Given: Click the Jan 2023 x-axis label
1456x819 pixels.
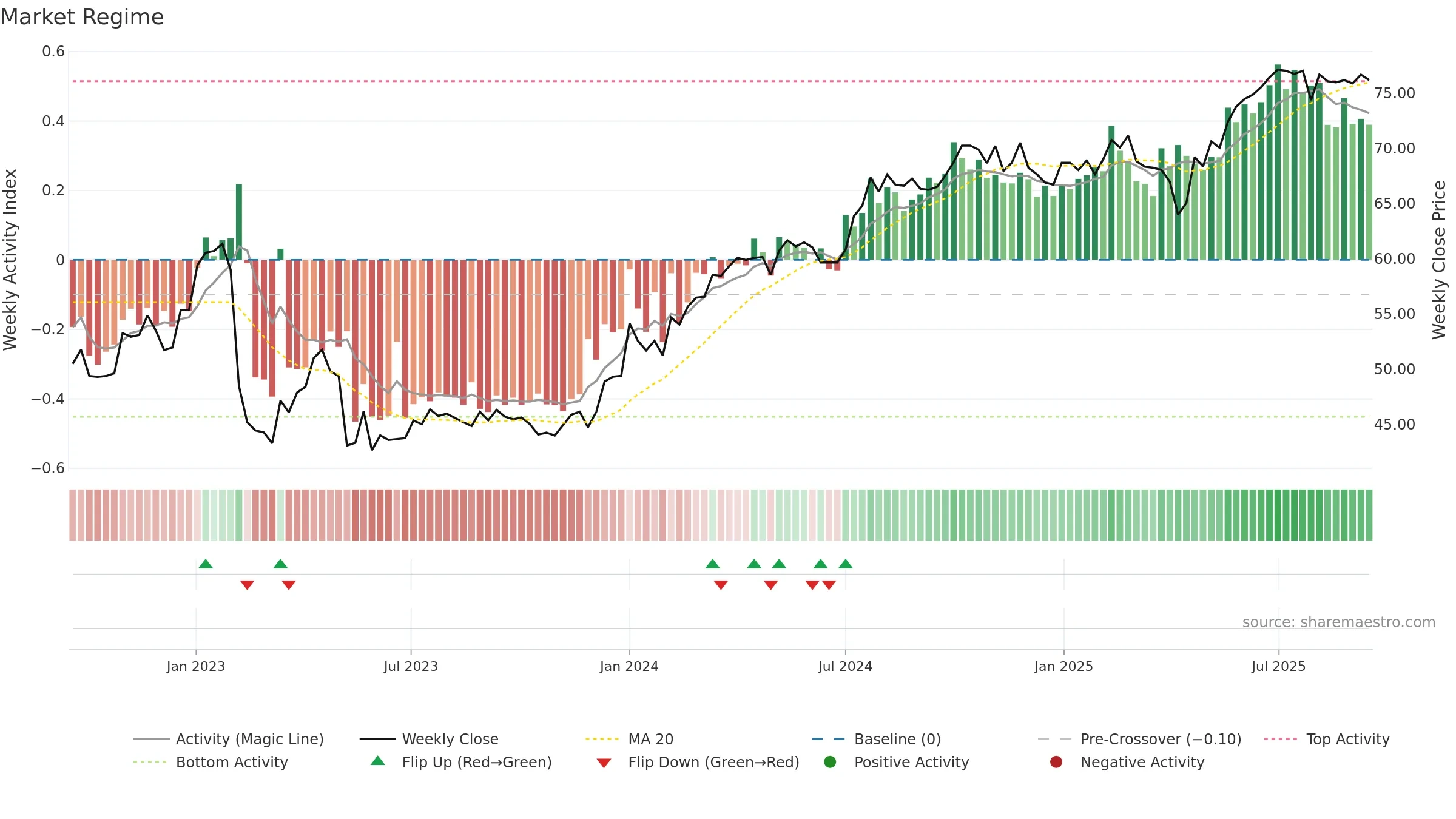Looking at the screenshot, I should pos(196,666).
